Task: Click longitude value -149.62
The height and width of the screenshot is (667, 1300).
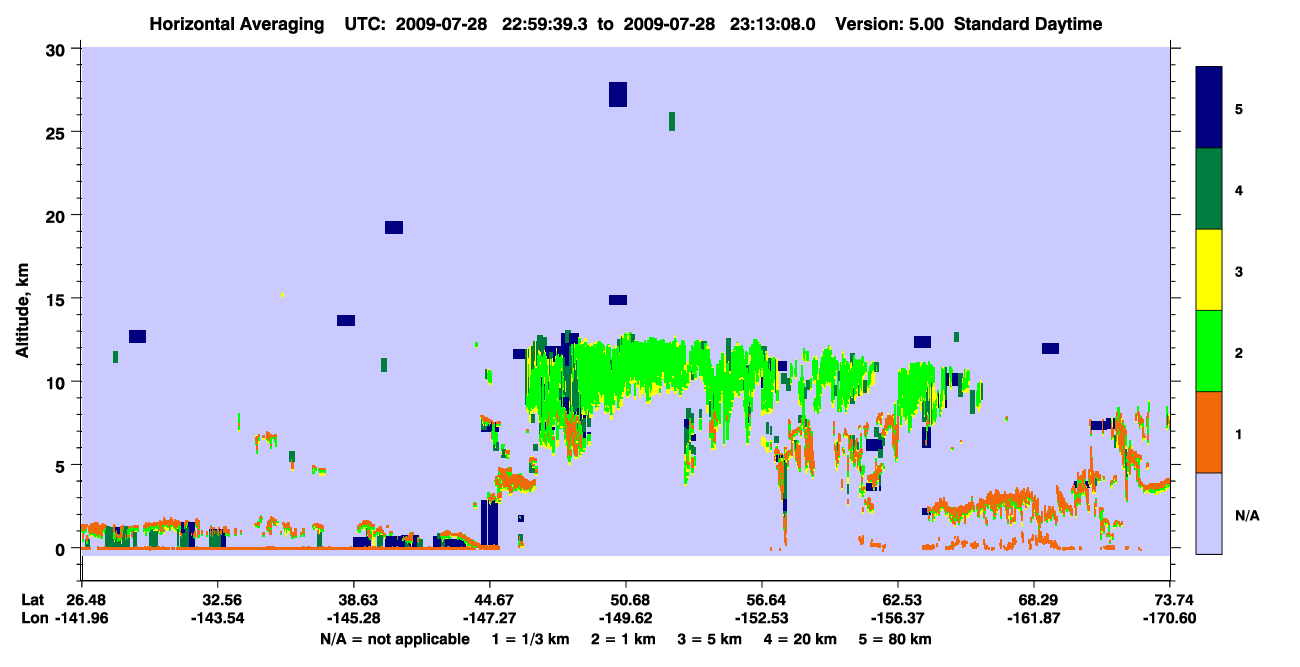Action: [625, 618]
